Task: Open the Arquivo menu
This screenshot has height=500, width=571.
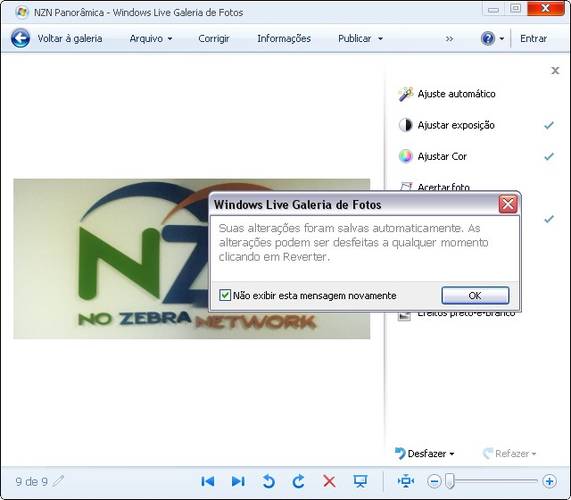Action: 151,39
